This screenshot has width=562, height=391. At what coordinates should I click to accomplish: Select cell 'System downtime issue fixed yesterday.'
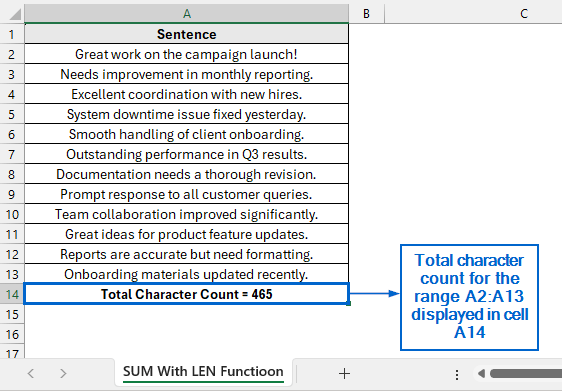[x=186, y=115]
